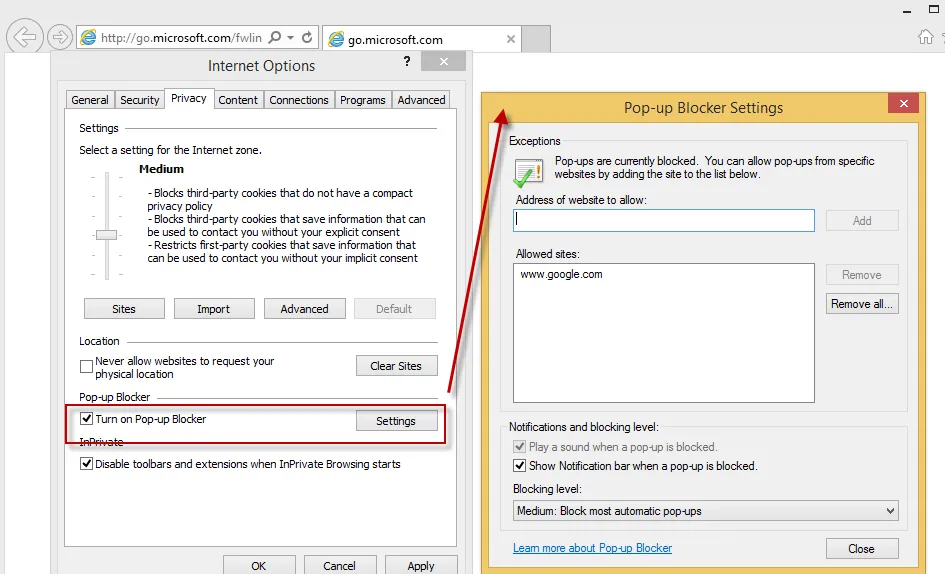Switch to the Advanced tab
The image size is (945, 574).
pyautogui.click(x=421, y=100)
